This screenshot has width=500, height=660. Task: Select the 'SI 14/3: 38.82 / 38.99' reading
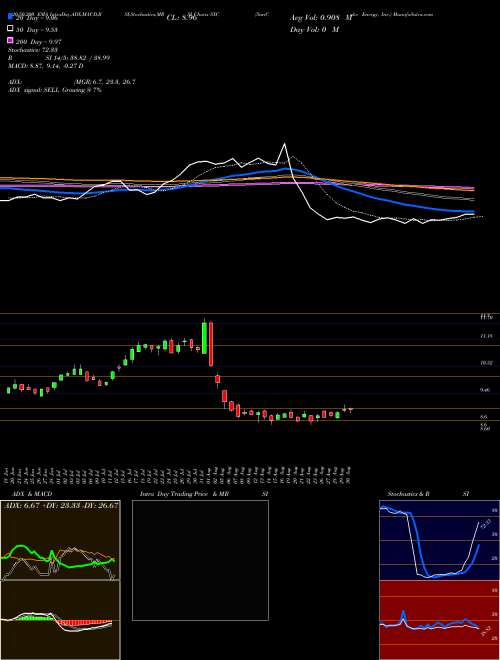[78, 58]
